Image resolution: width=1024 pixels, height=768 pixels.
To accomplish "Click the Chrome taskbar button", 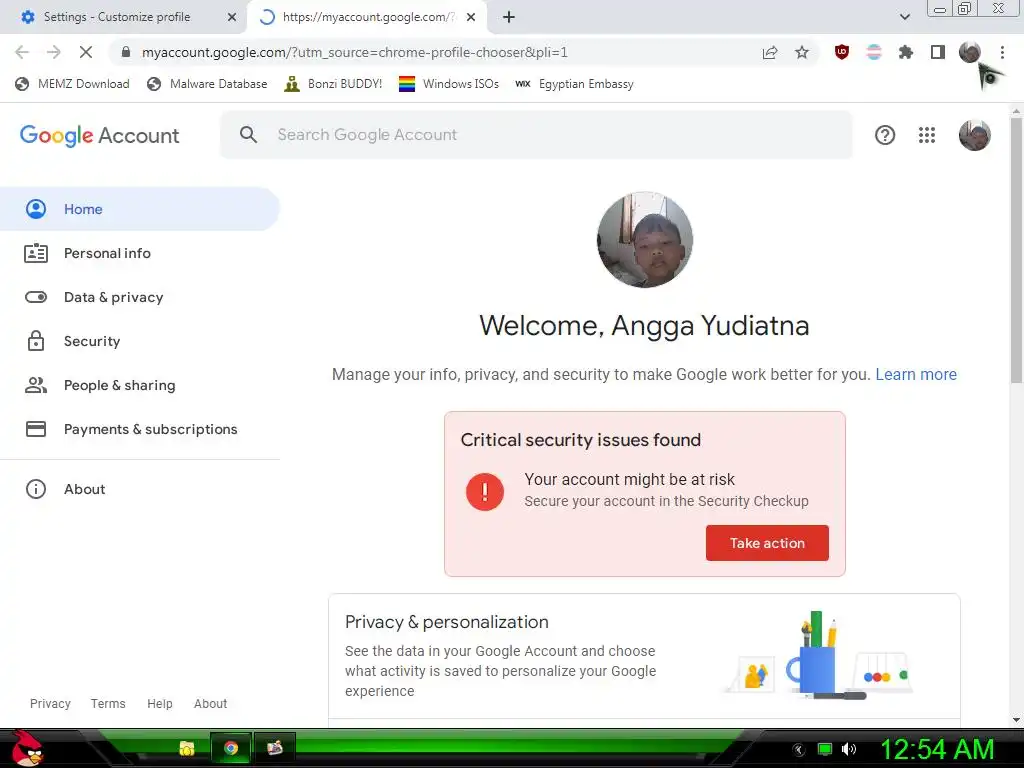I will (231, 748).
